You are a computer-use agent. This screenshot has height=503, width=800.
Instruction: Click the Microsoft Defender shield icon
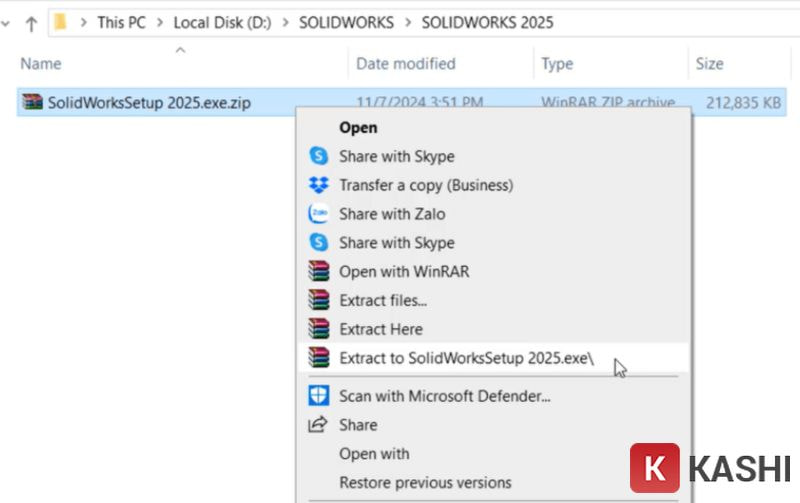pyautogui.click(x=319, y=396)
